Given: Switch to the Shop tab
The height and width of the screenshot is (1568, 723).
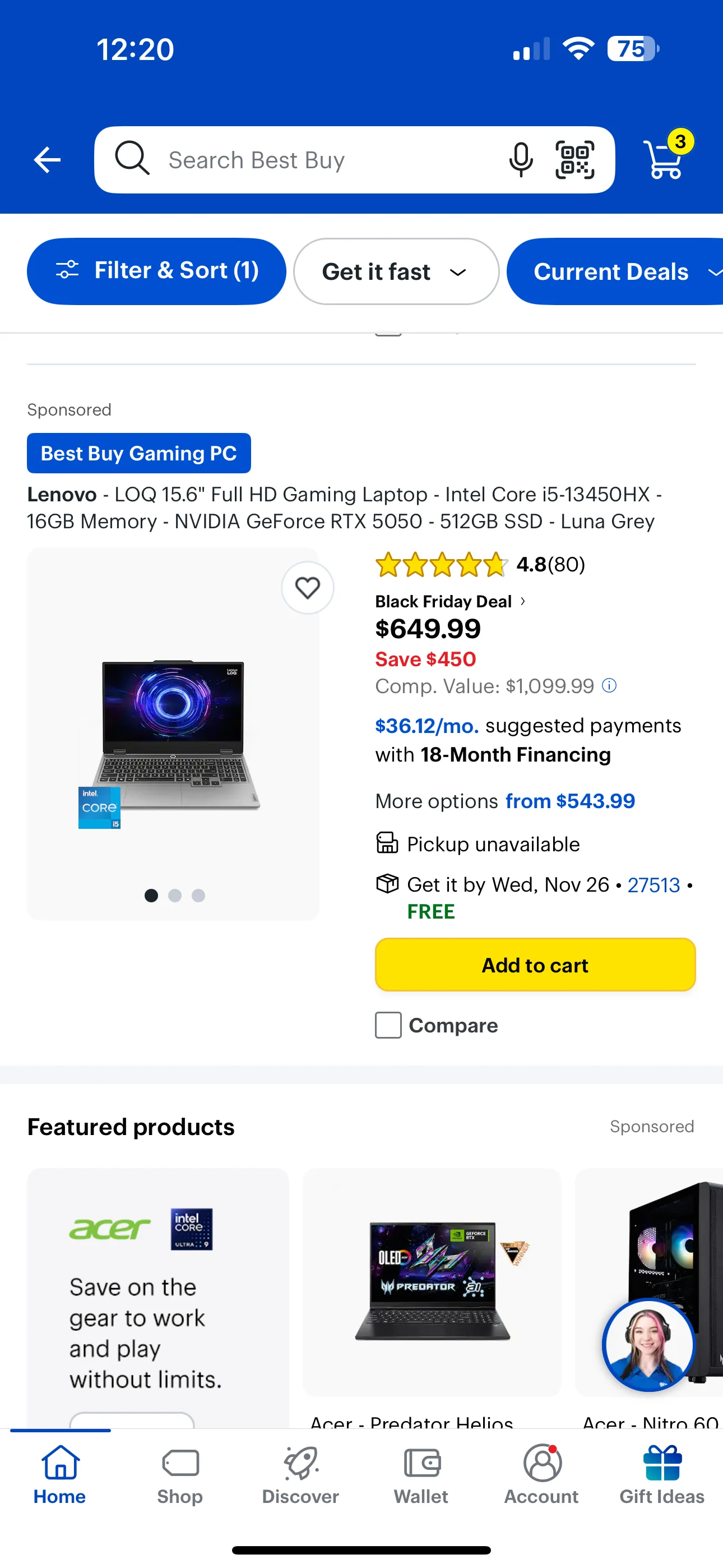Looking at the screenshot, I should [x=180, y=1474].
